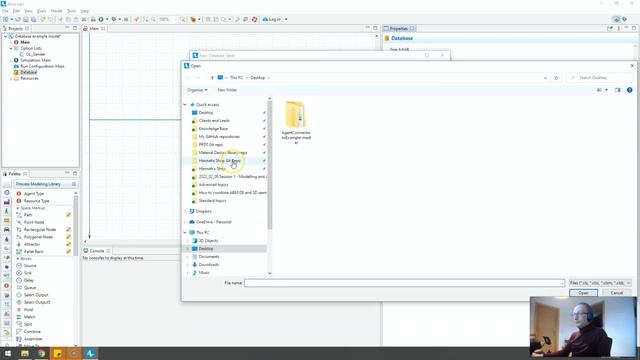Select Main agent in Projects tree
Screen dimensions: 640x360
pos(25,42)
